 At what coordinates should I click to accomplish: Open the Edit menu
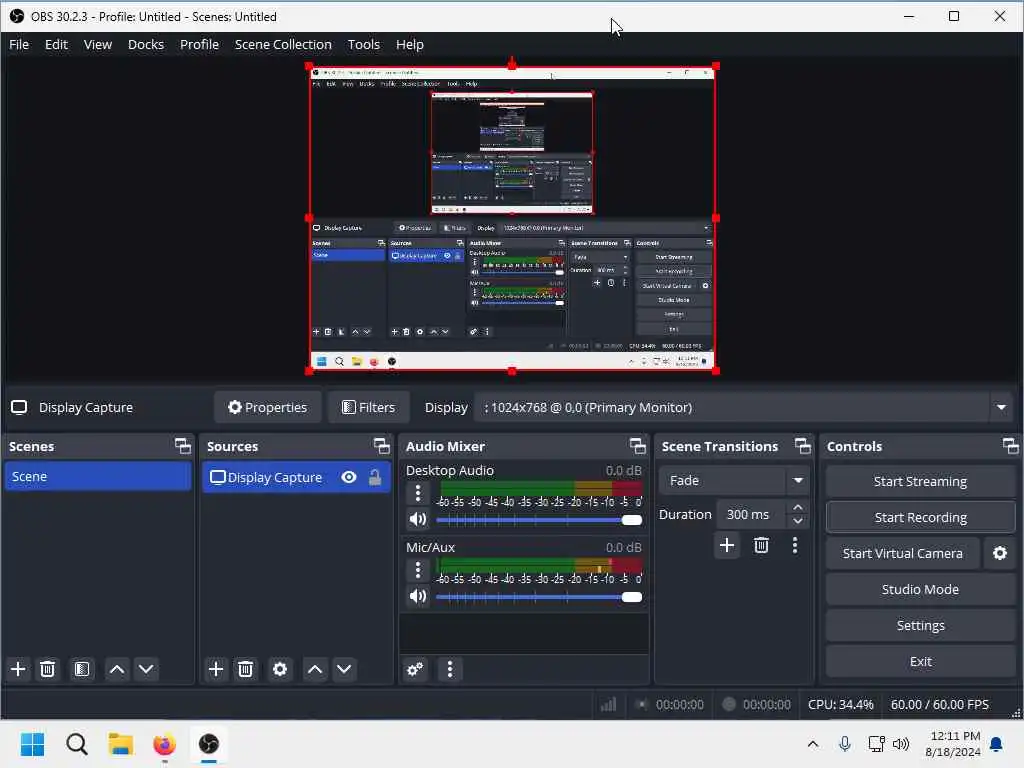[x=56, y=44]
